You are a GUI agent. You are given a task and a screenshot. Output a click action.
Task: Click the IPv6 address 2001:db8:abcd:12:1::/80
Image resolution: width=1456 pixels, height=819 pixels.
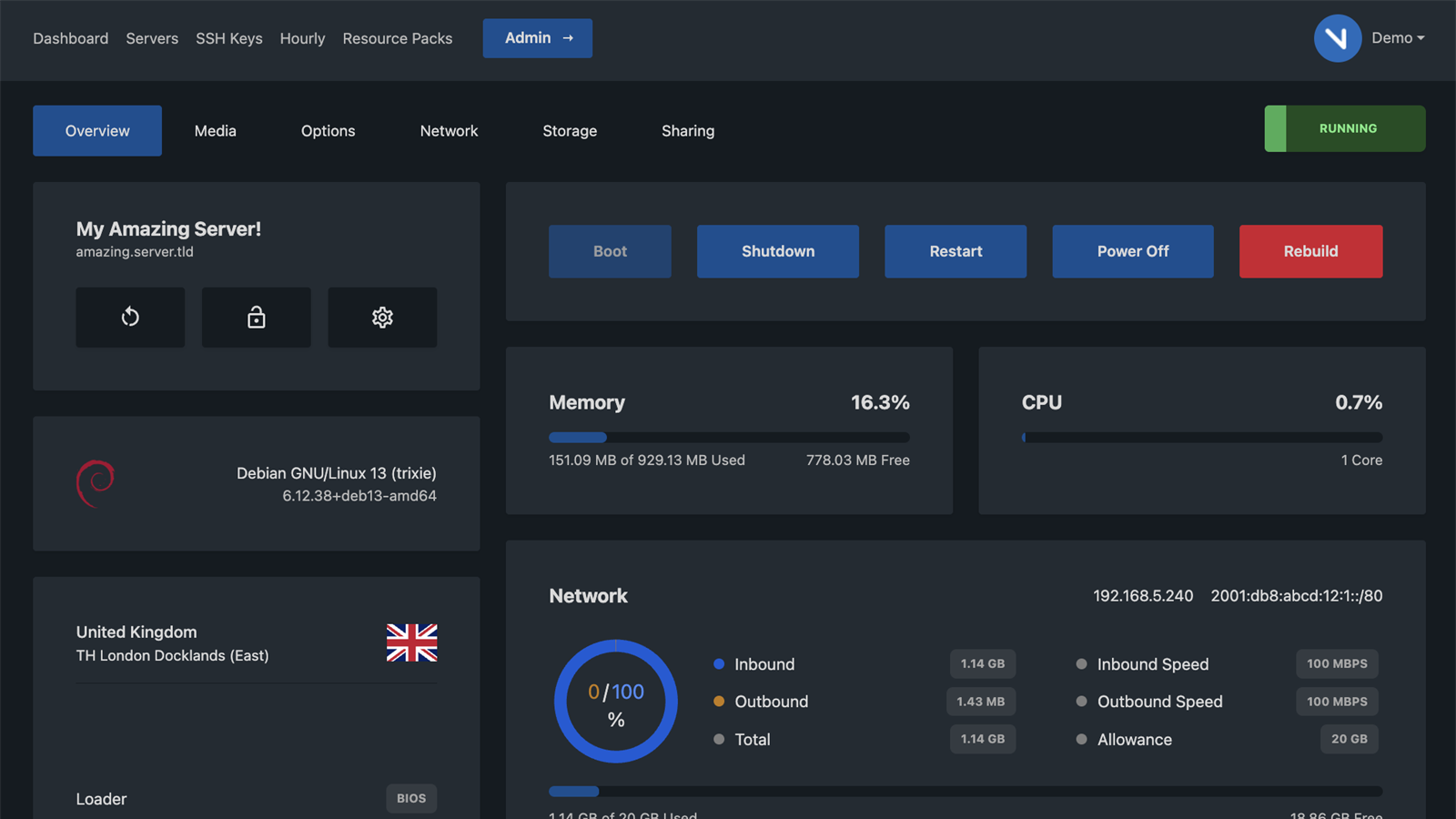click(x=1297, y=596)
